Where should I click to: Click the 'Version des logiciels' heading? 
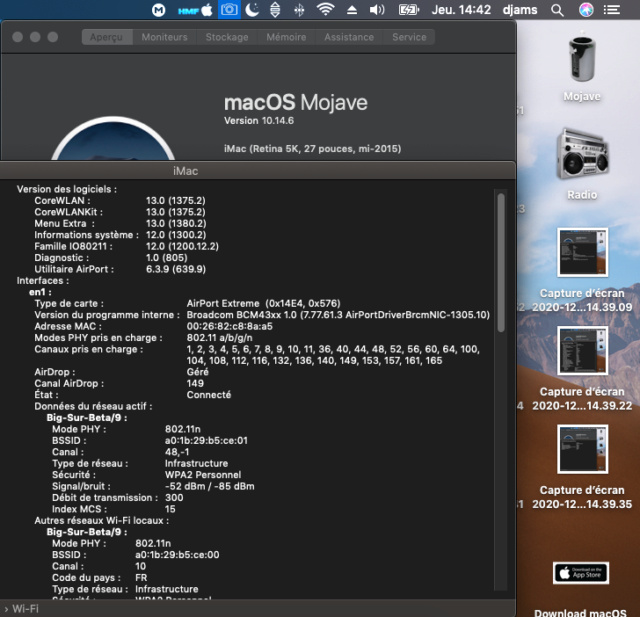[x=67, y=189]
